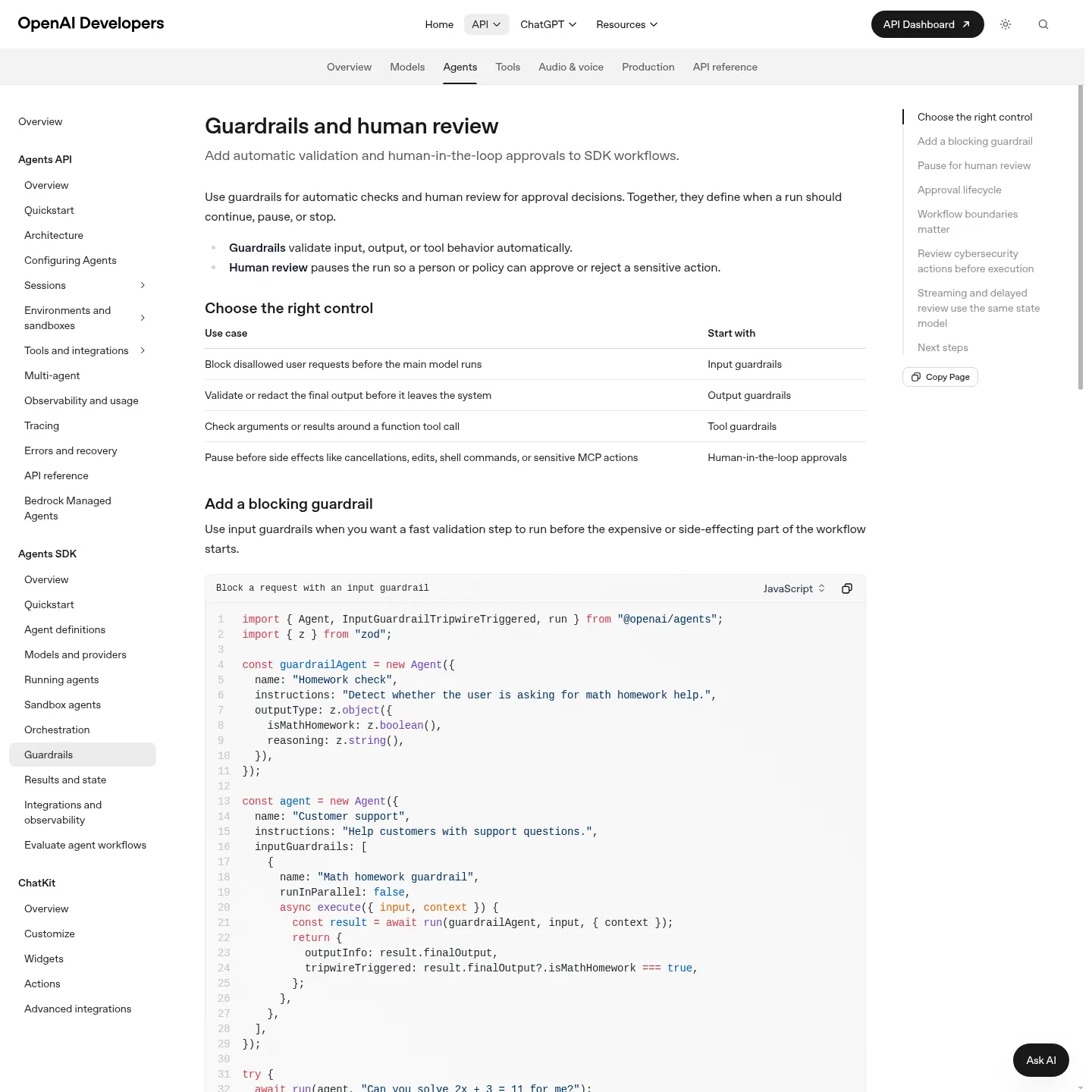This screenshot has width=1092, height=1092.
Task: Click the Copy Page button
Action: tap(940, 377)
